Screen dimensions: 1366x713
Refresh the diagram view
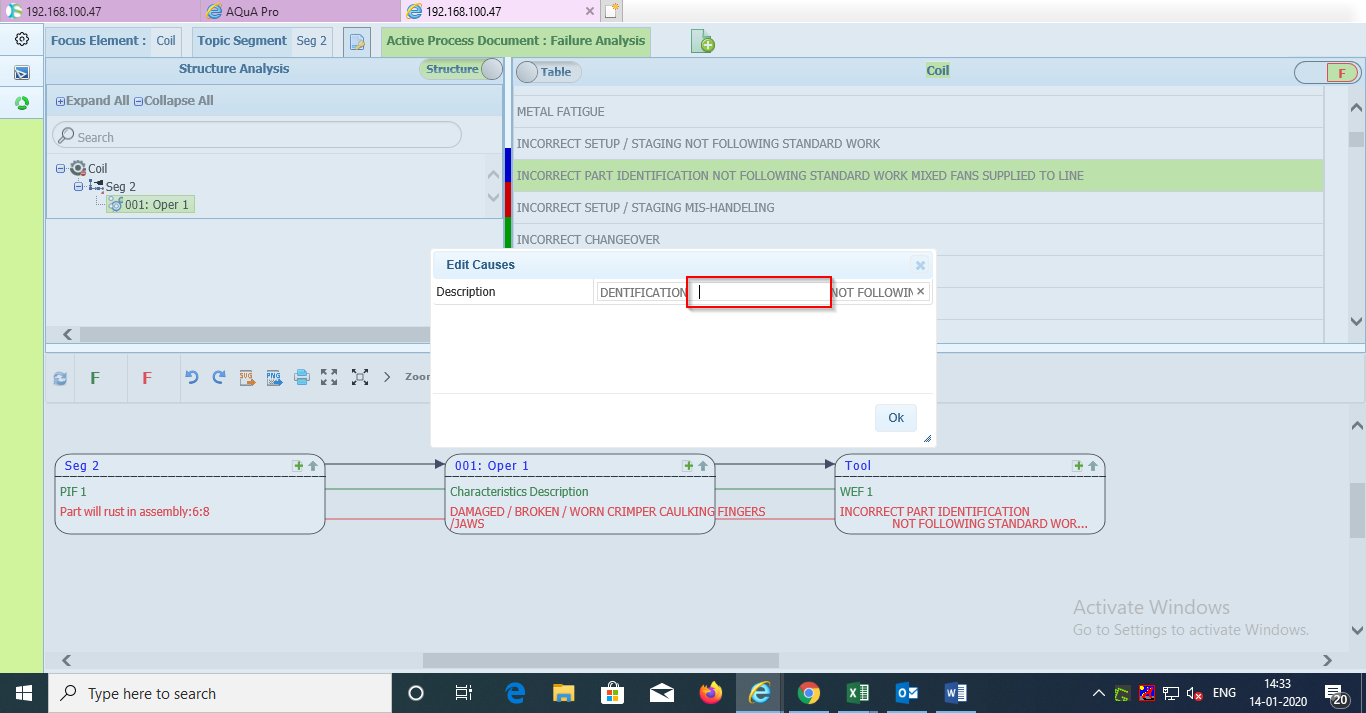60,378
